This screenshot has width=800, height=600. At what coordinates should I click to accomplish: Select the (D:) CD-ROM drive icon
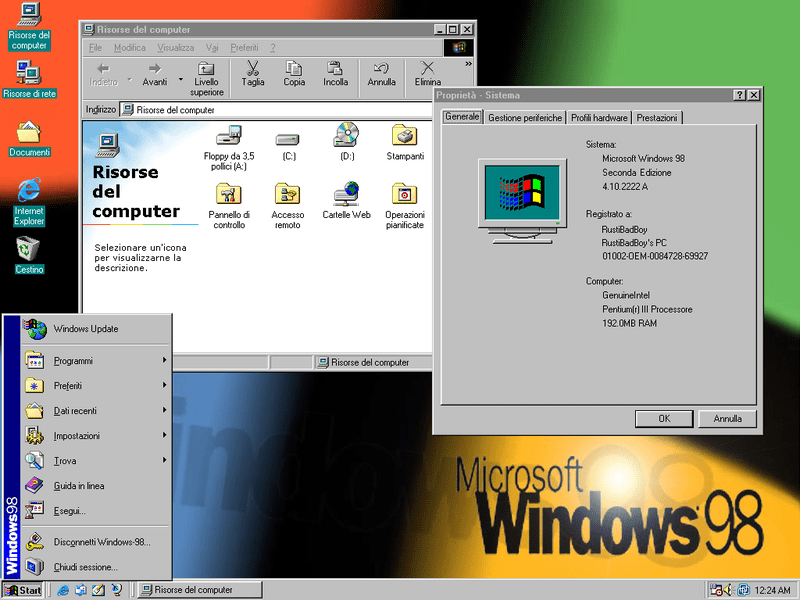(347, 142)
